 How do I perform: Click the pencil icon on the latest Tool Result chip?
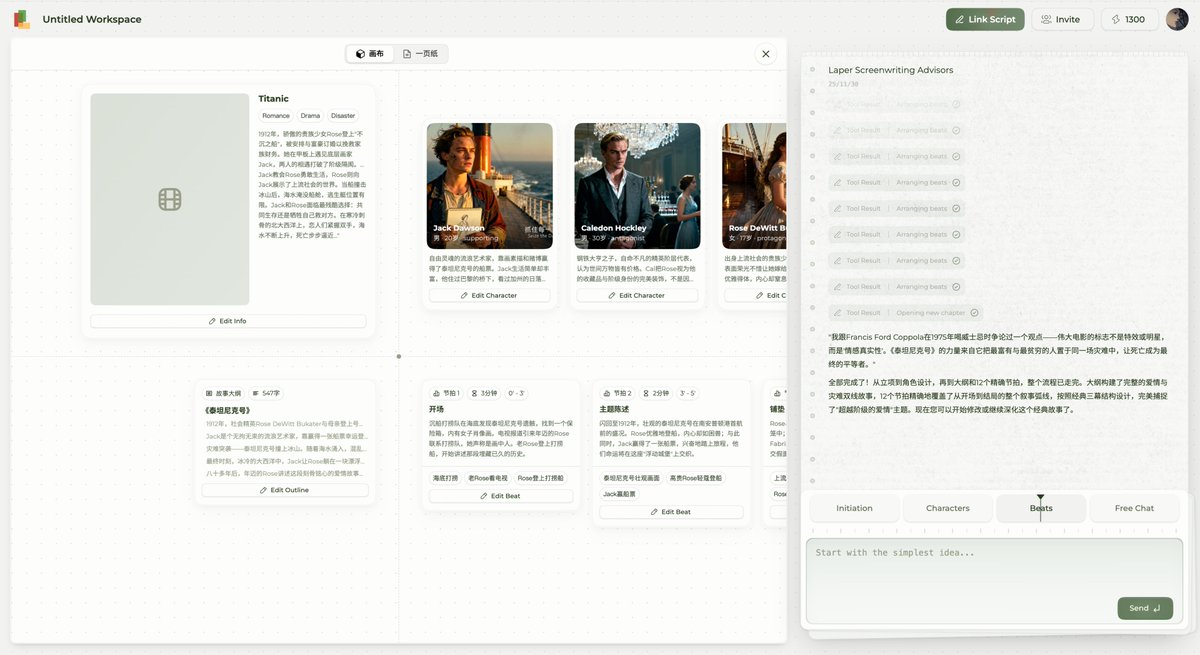coord(838,312)
